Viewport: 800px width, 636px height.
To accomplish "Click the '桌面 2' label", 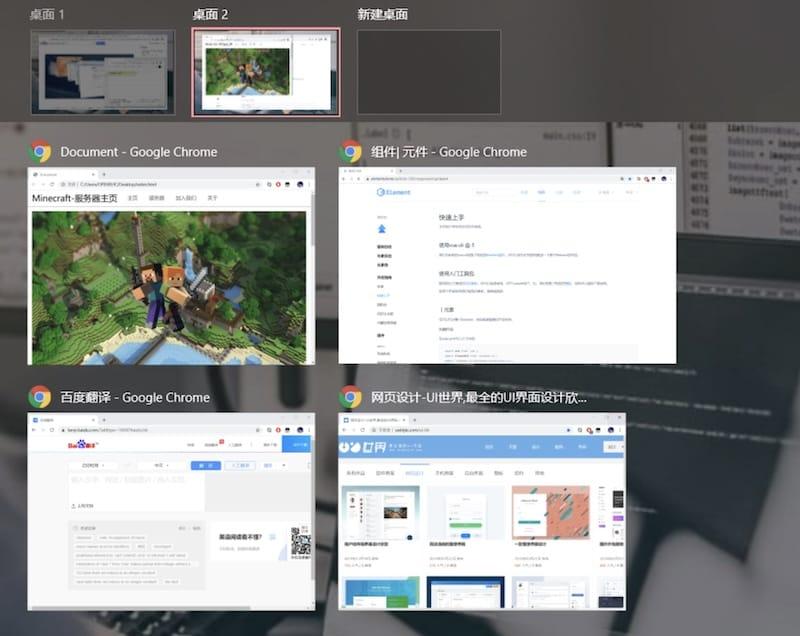I will click(x=210, y=14).
